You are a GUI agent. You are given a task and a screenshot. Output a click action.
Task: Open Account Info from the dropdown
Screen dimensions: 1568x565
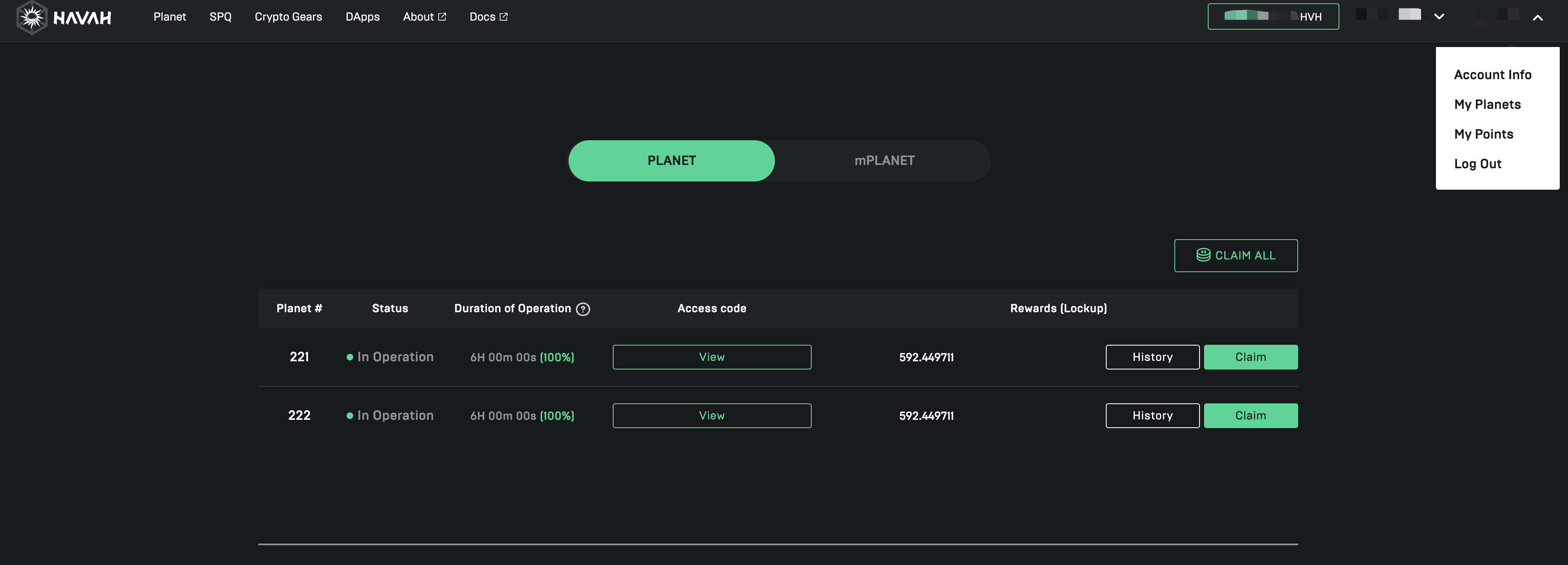click(x=1492, y=75)
